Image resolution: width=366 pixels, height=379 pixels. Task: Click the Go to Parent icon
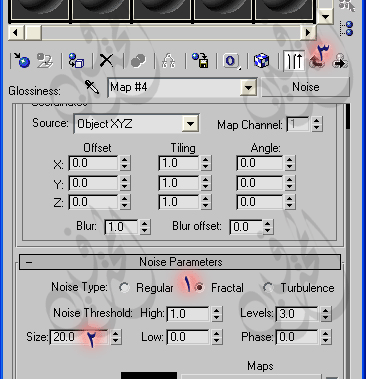coord(317,61)
